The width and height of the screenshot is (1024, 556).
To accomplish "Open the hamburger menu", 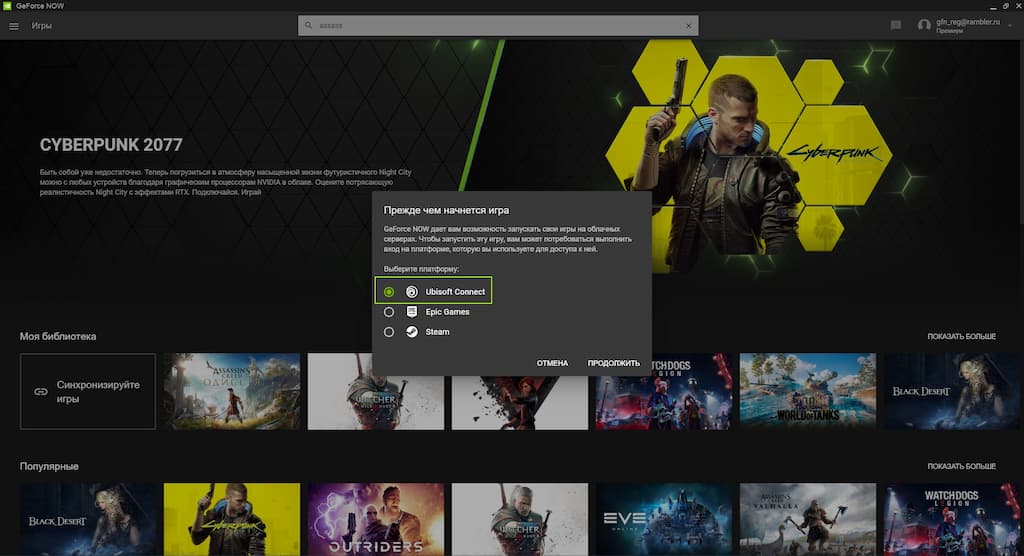I will click(x=14, y=26).
